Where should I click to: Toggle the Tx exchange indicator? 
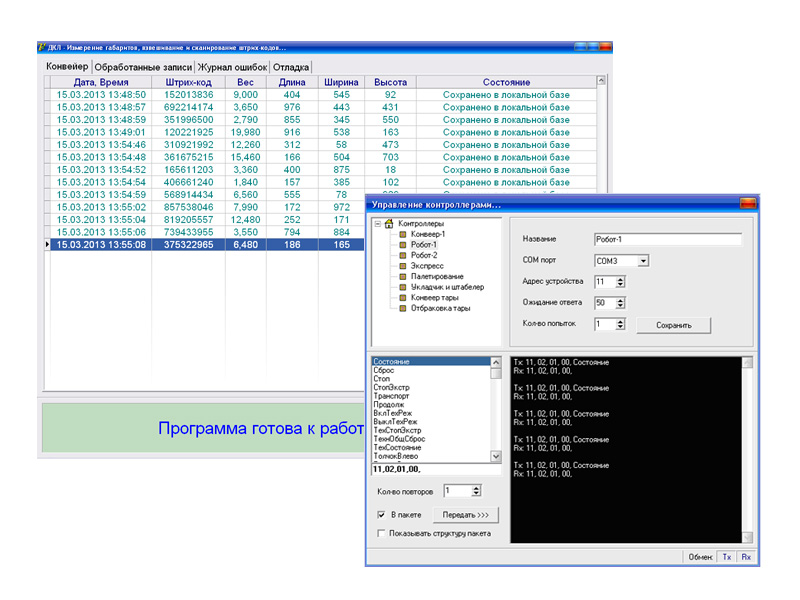pyautogui.click(x=727, y=557)
